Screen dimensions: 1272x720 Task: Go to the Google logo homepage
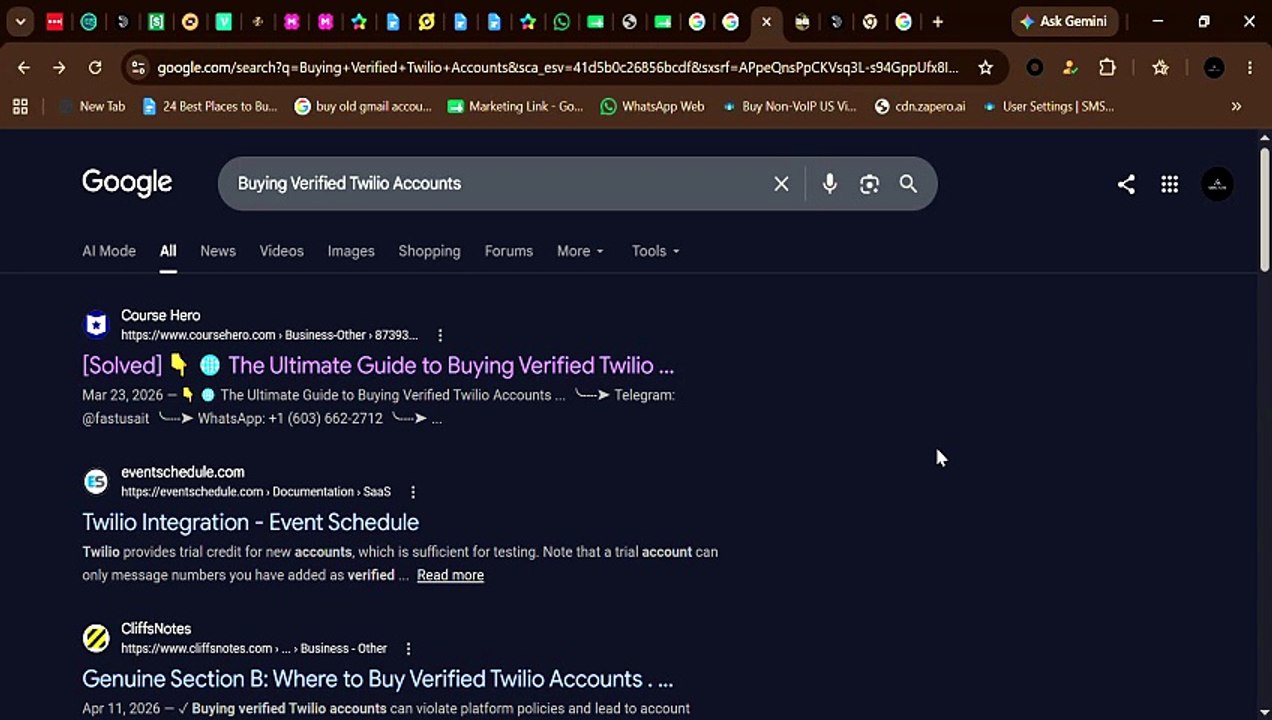pyautogui.click(x=127, y=182)
